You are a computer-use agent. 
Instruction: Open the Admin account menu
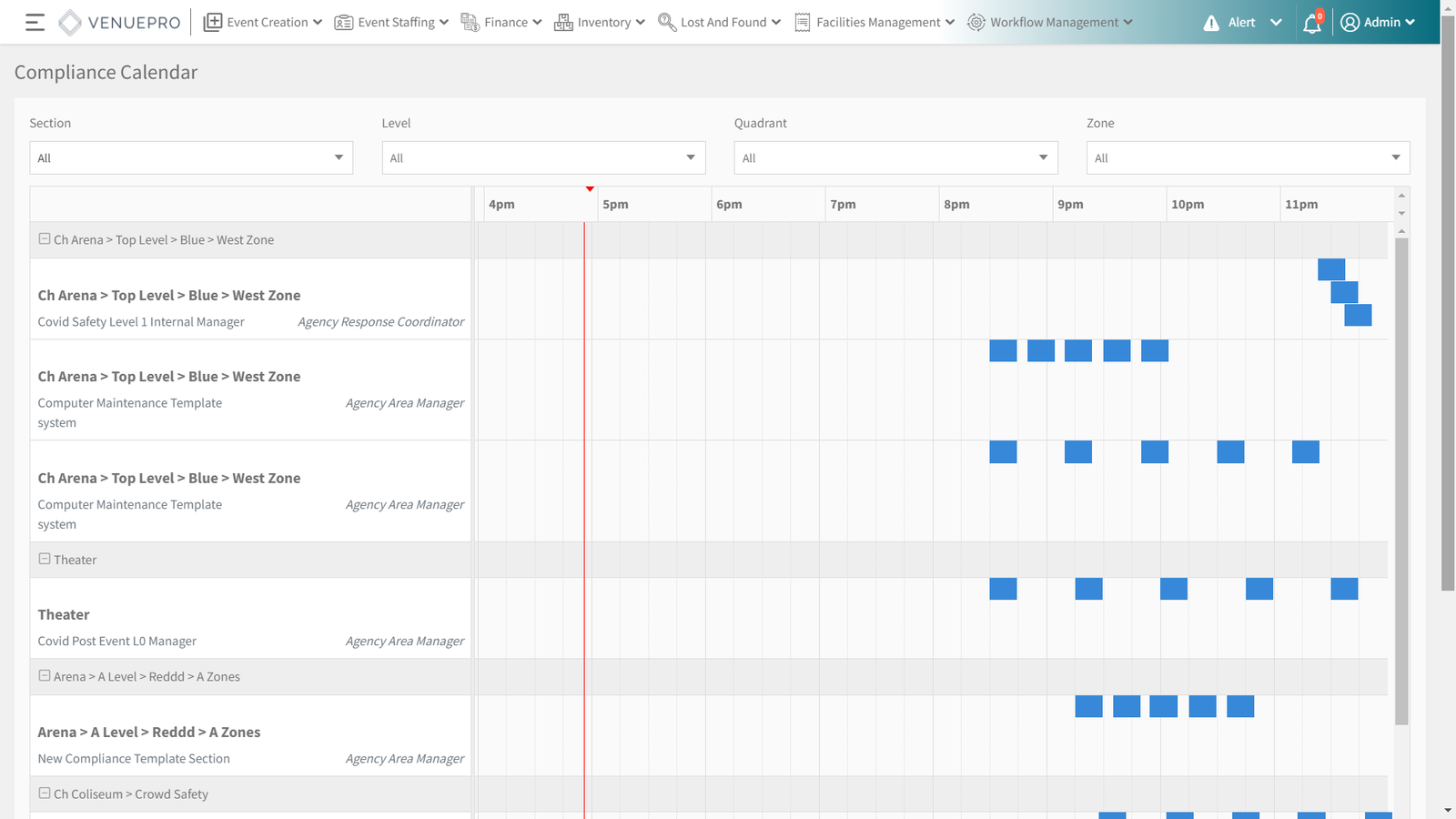click(1378, 23)
